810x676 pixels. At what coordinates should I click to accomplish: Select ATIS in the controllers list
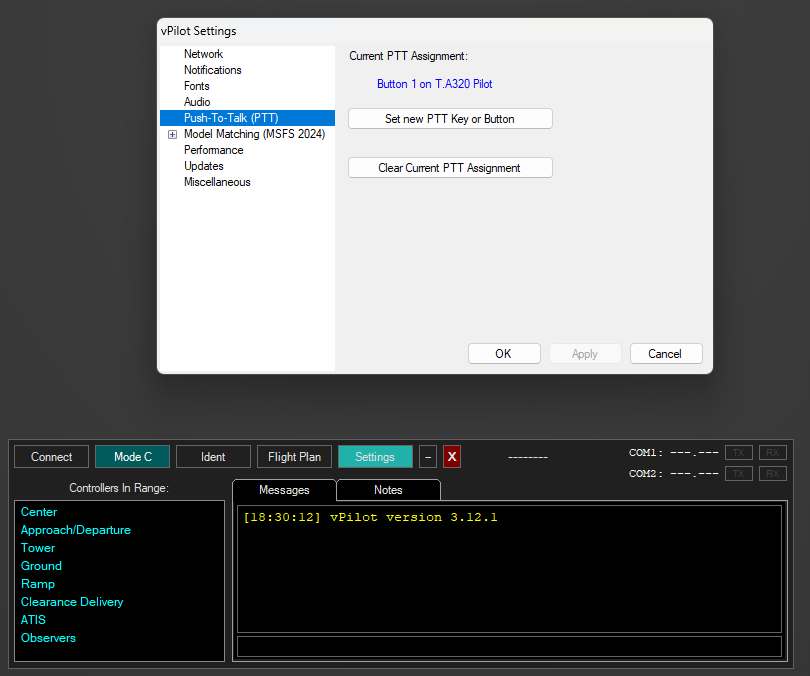[33, 620]
